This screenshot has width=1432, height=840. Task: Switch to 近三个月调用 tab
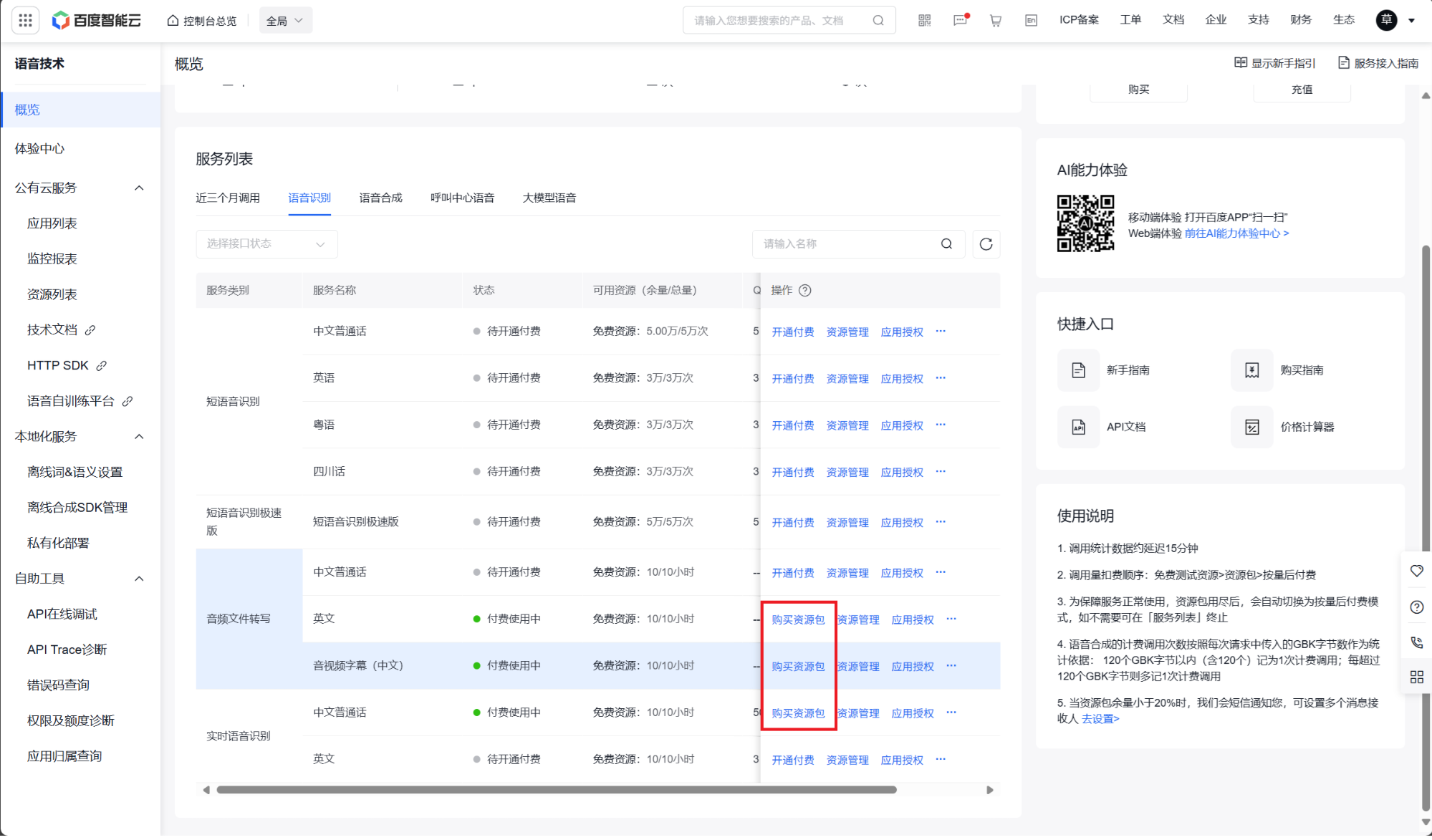228,198
